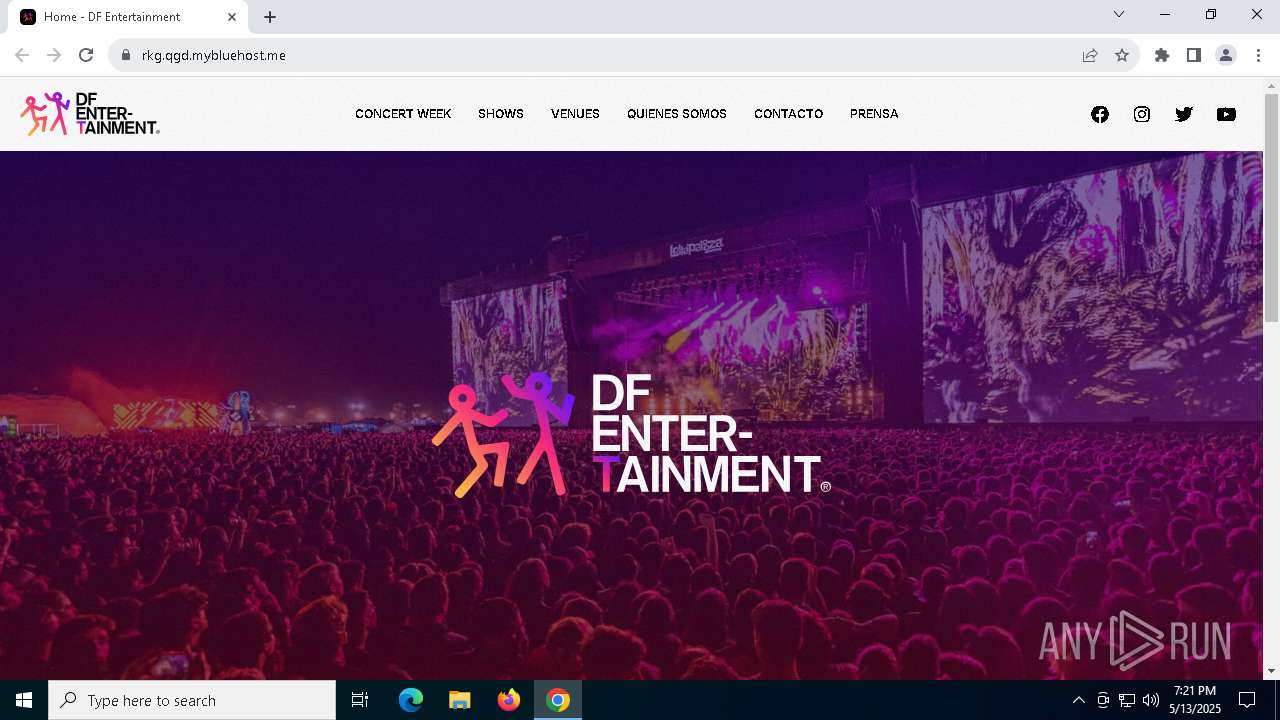
Task: Open the Quienes Somos page
Action: [x=677, y=114]
